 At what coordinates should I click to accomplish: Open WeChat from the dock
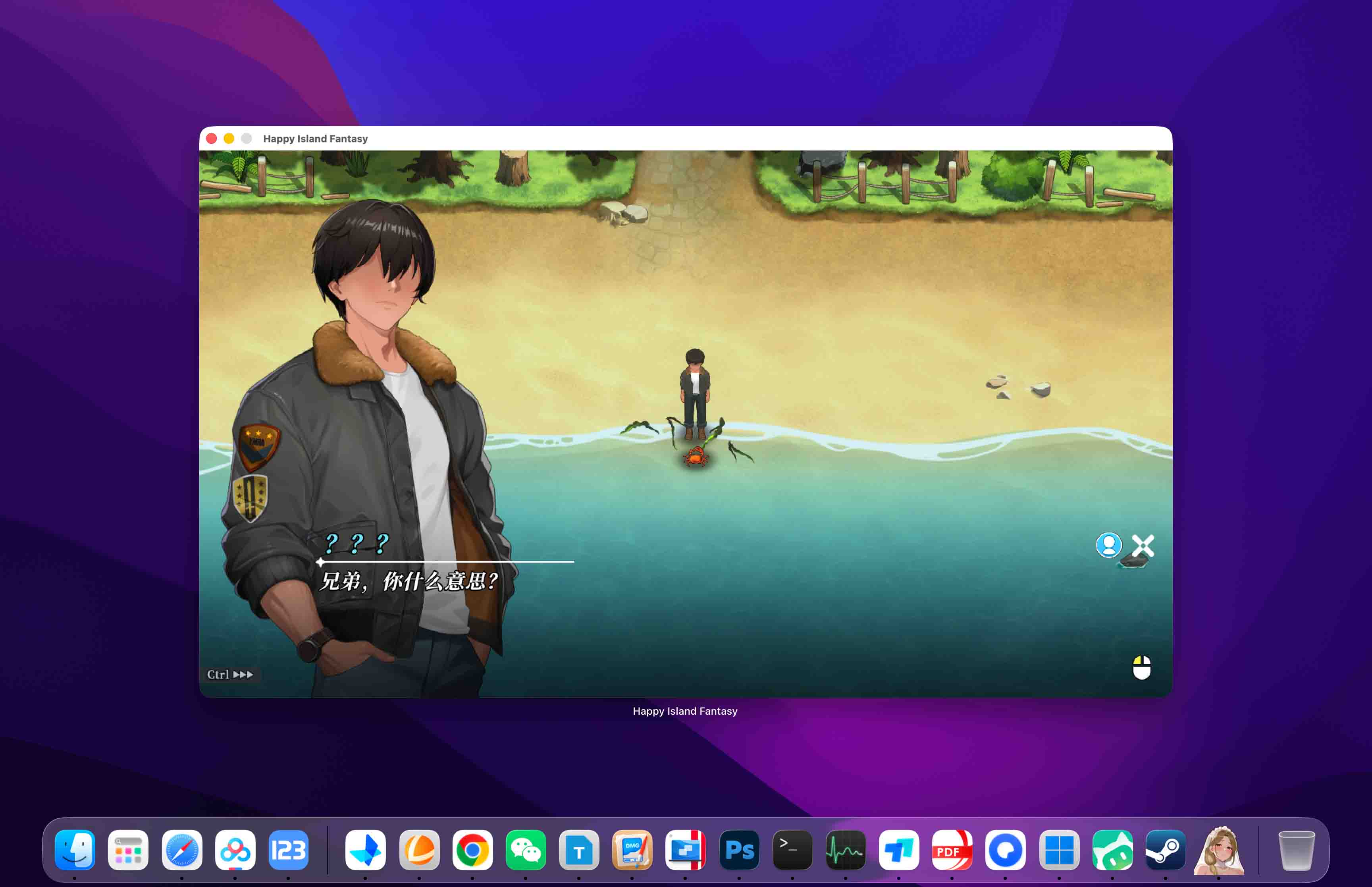526,850
